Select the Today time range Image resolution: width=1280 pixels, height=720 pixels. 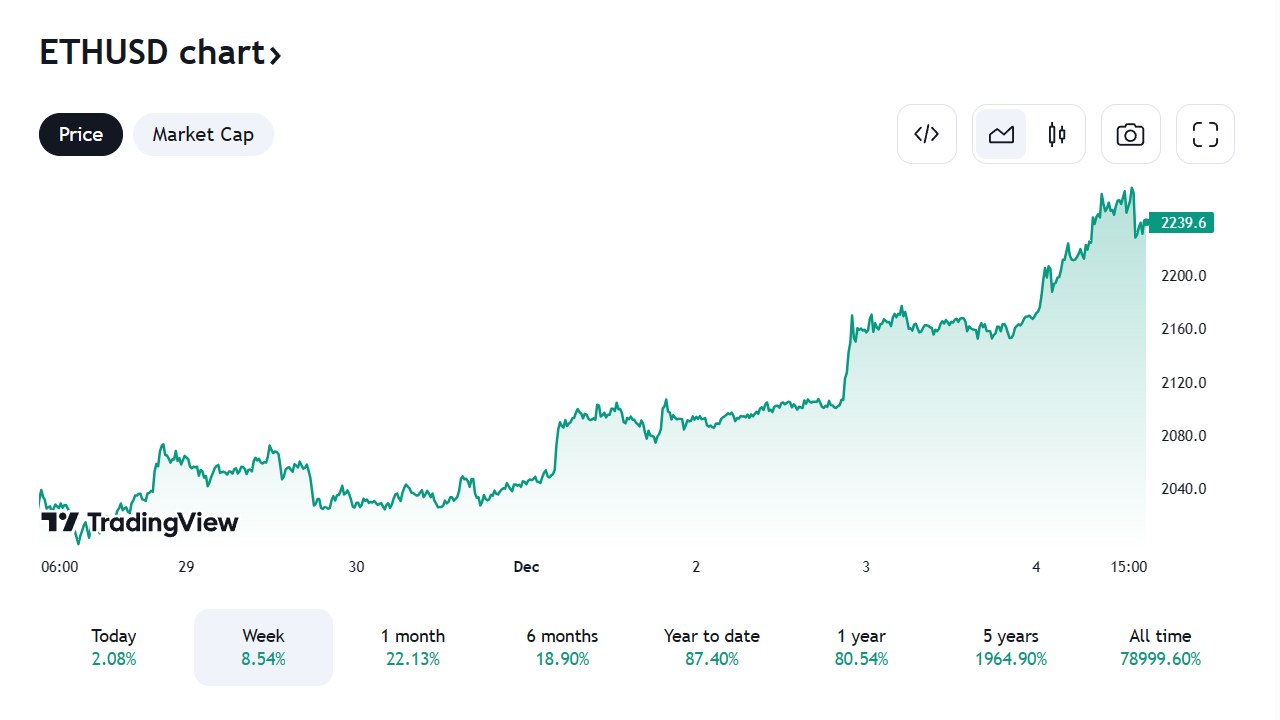coord(114,647)
